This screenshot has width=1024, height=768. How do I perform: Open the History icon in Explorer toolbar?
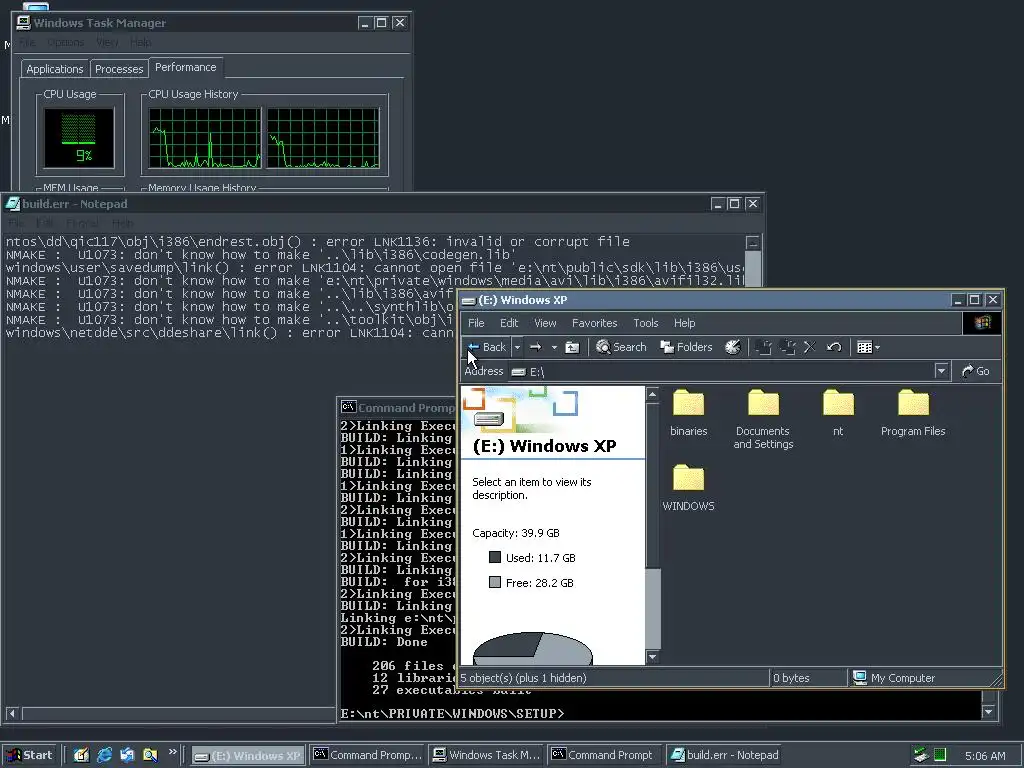pyautogui.click(x=733, y=347)
